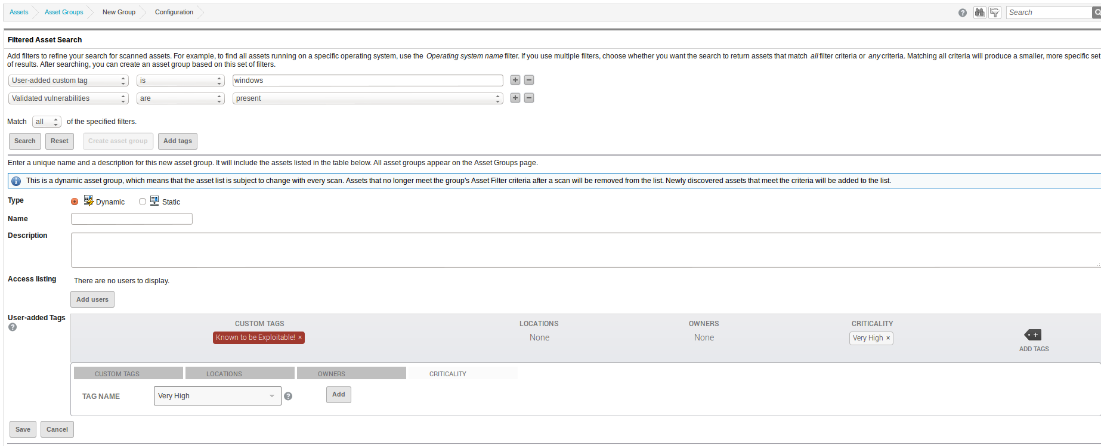Select the Static group type radio button

[x=142, y=201]
